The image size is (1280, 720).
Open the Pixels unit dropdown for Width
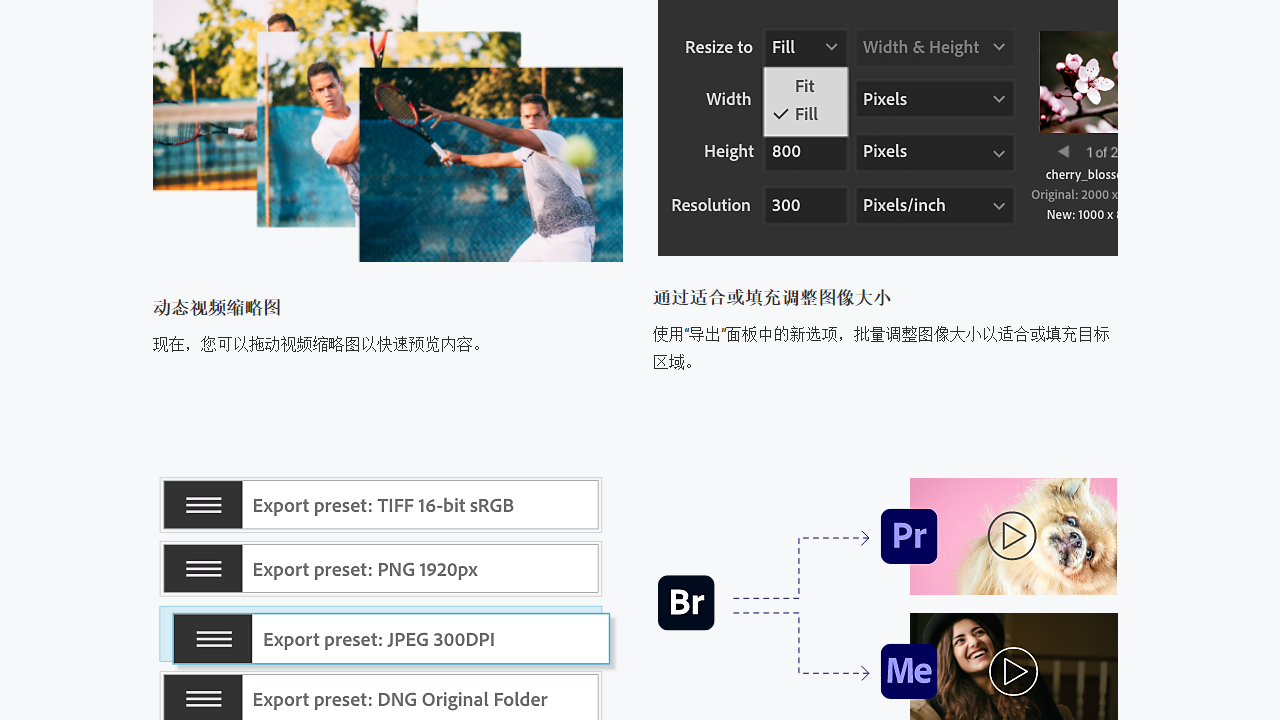click(x=933, y=99)
